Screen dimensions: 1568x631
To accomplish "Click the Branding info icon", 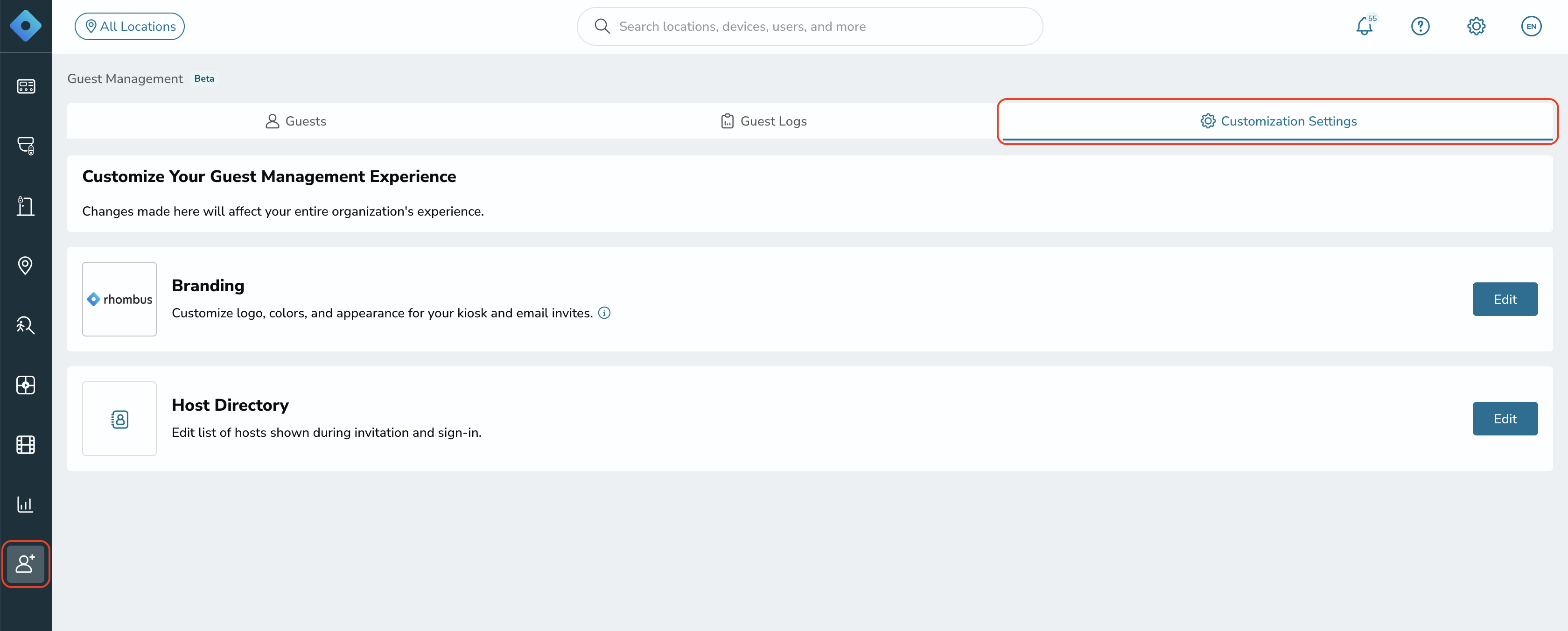I will [x=604, y=313].
